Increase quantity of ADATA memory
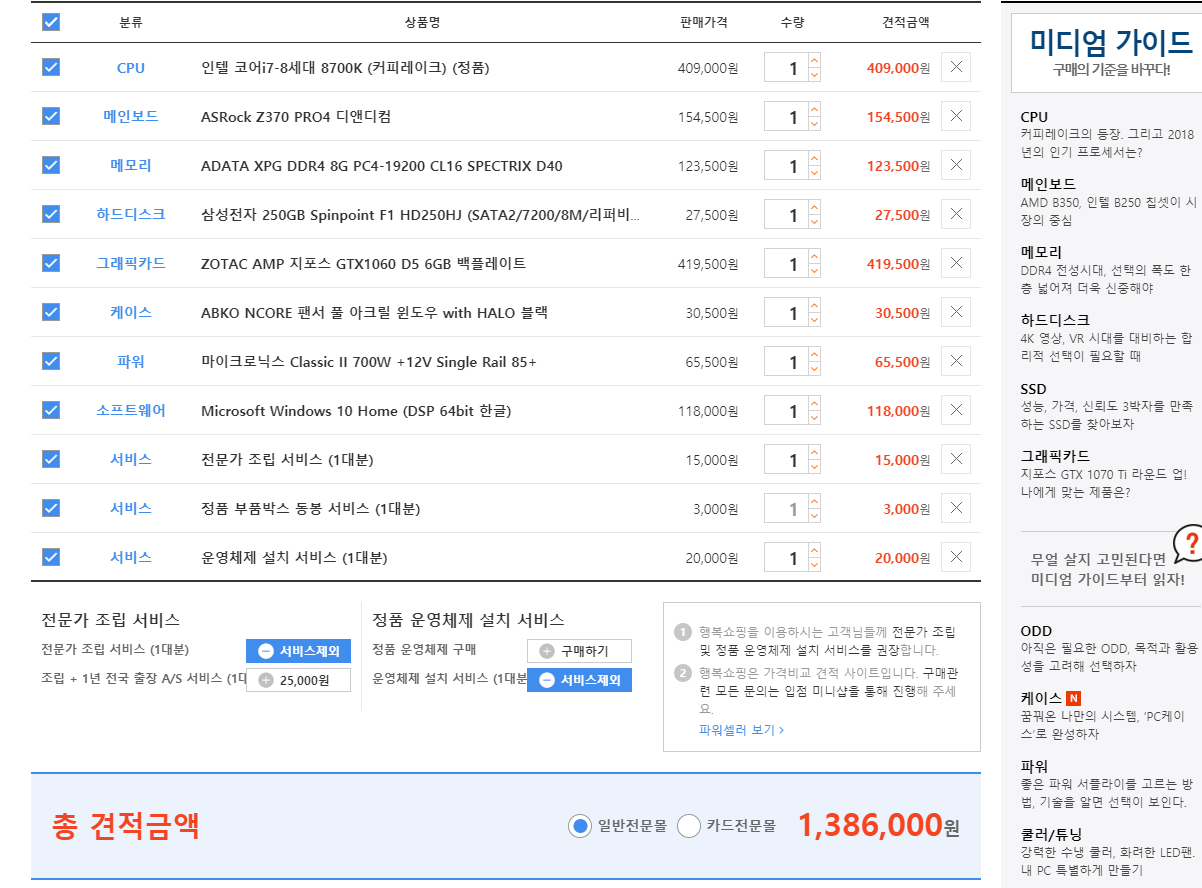The height and width of the screenshot is (888, 1202). click(814, 159)
